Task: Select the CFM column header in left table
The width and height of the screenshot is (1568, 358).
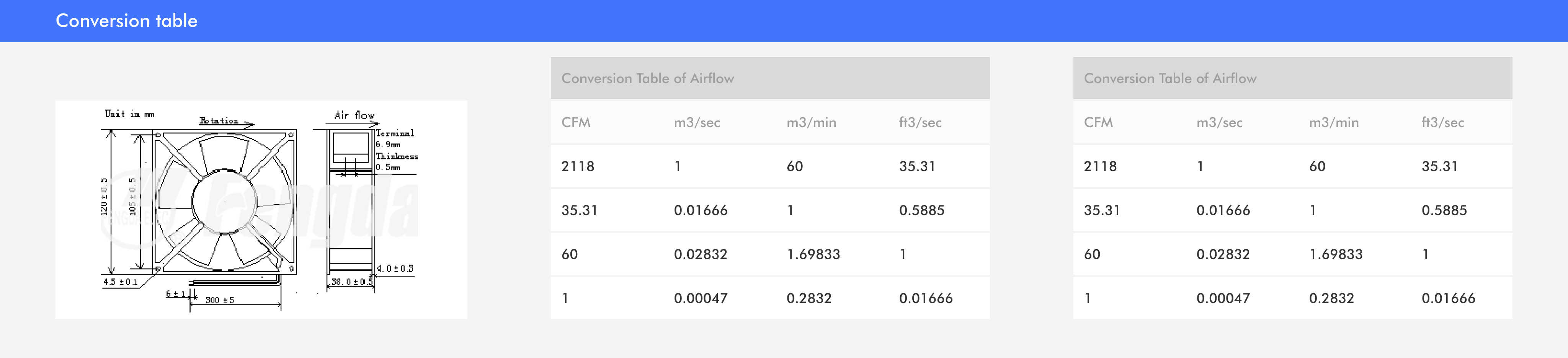Action: click(576, 122)
